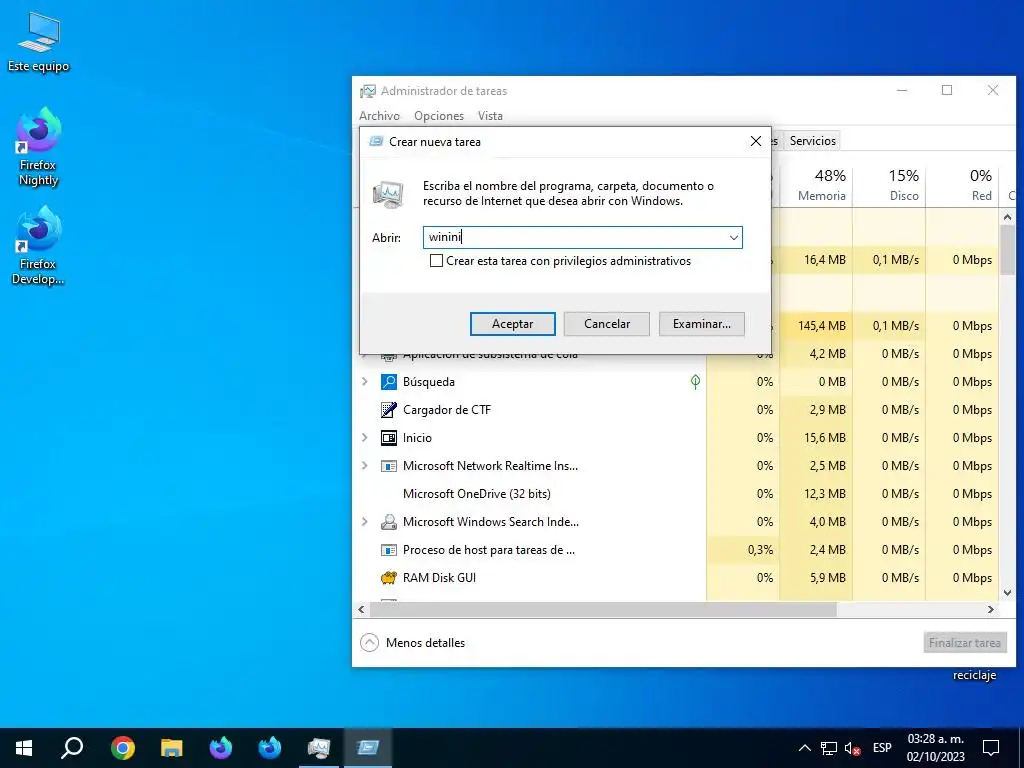Screen dimensions: 1024x768
Task: Expand the Búsqueda process row
Action: pyautogui.click(x=365, y=381)
